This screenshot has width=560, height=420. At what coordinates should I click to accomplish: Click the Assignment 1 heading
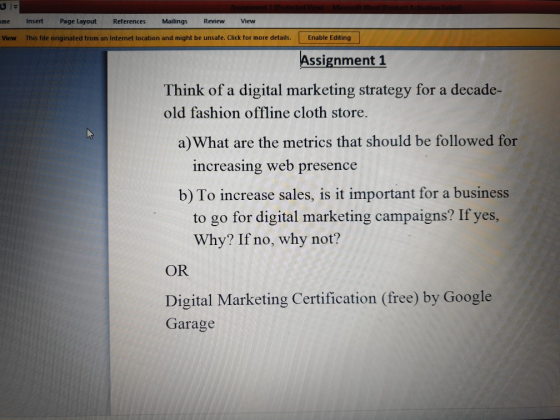pyautogui.click(x=343, y=60)
